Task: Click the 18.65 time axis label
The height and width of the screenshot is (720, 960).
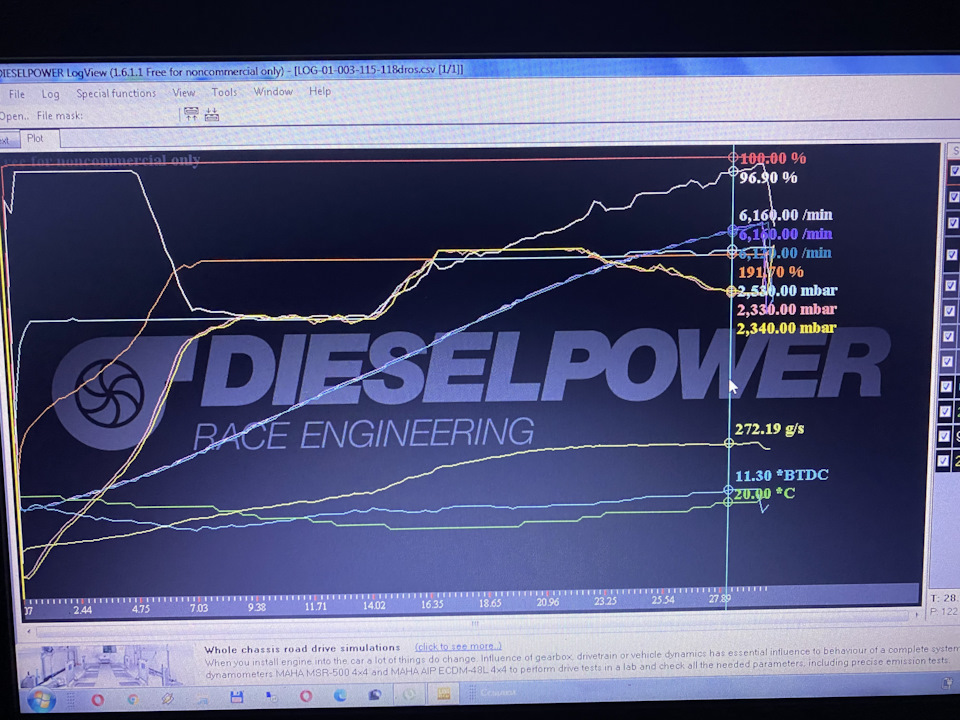Action: click(490, 604)
